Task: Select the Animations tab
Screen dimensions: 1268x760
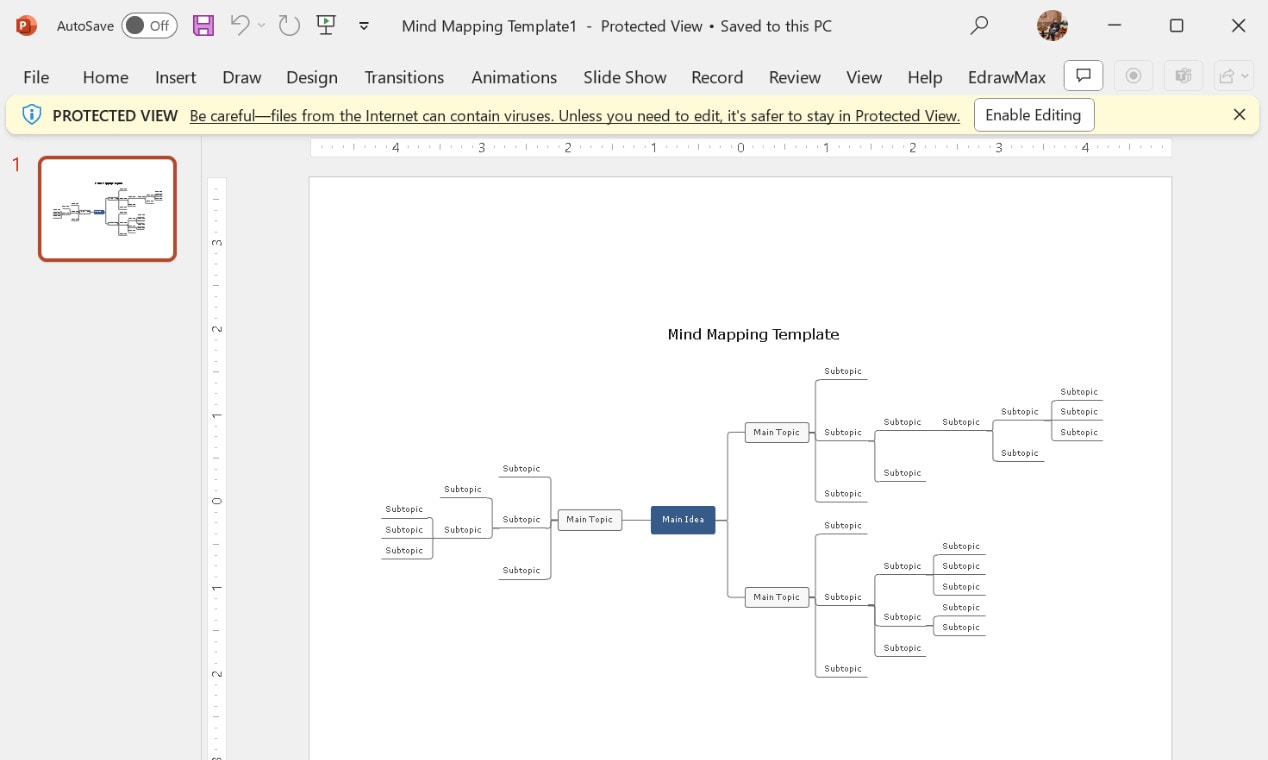Action: (514, 77)
